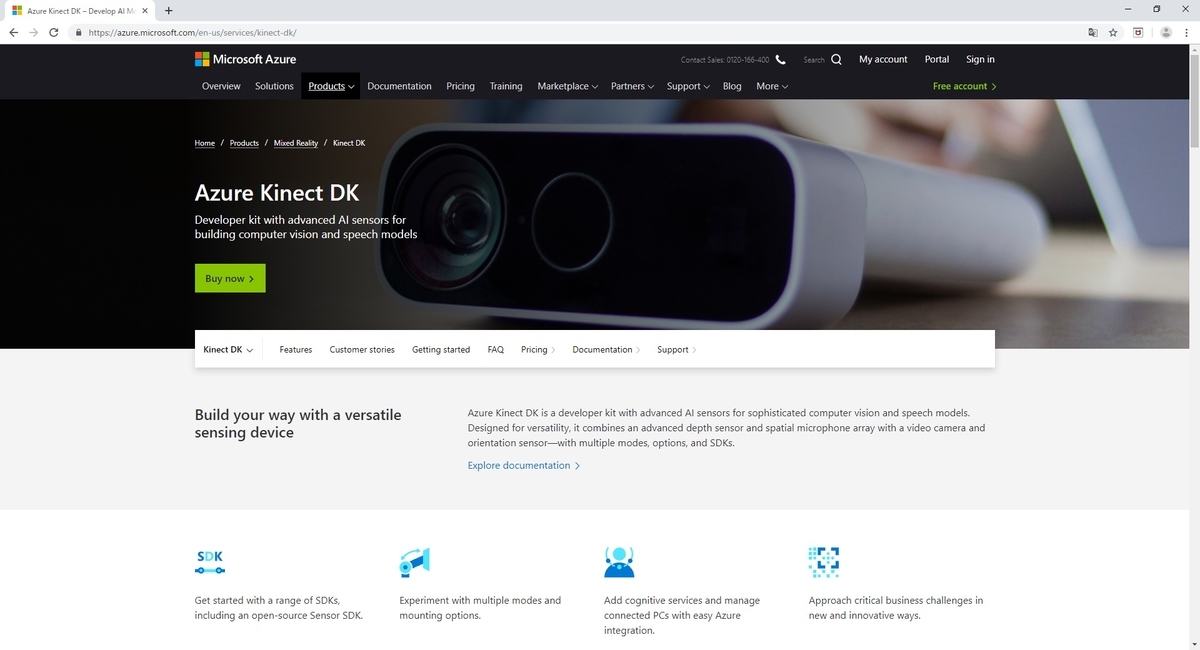Open the Blog nav item

[732, 86]
